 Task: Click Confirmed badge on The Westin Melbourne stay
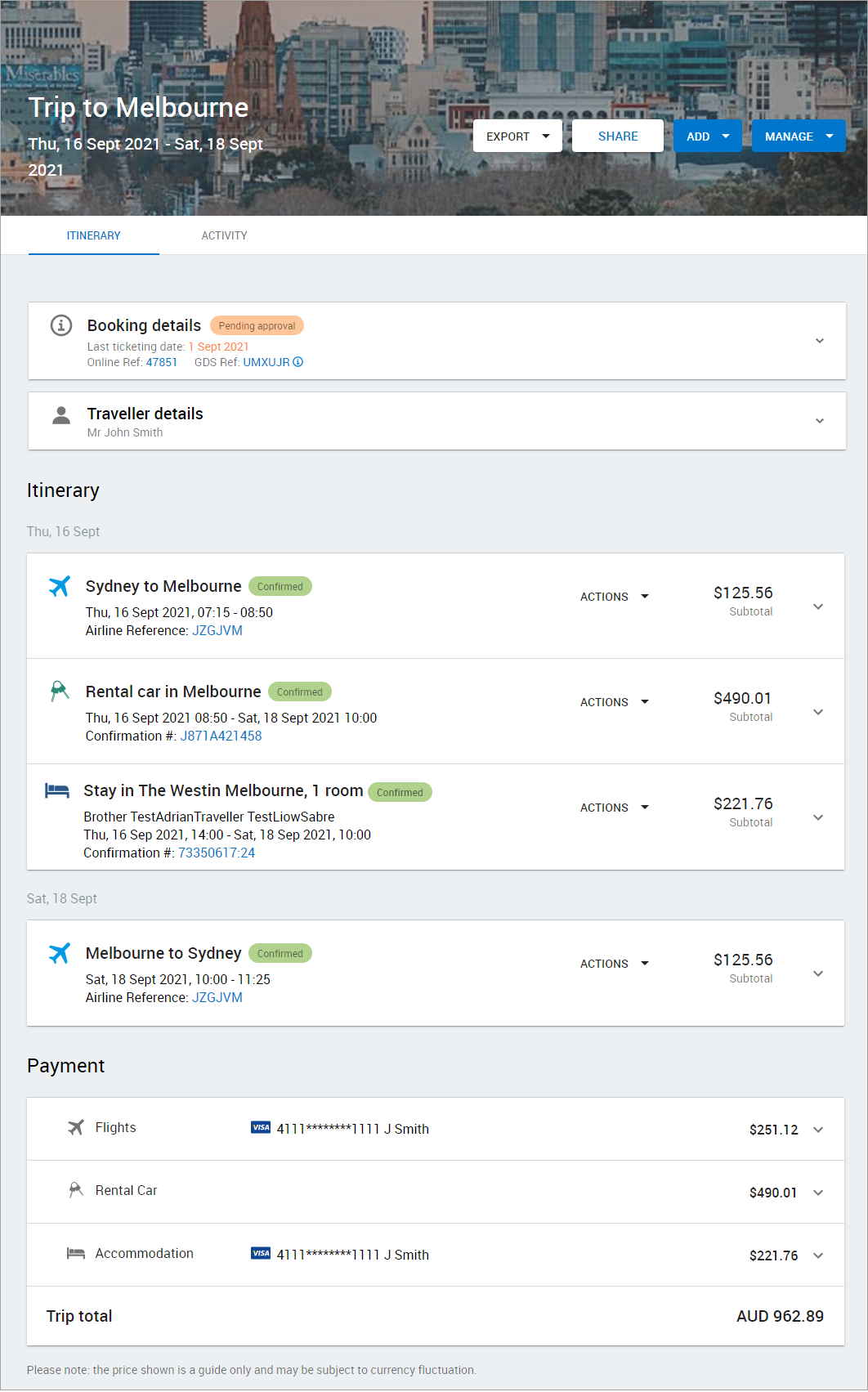click(x=400, y=792)
